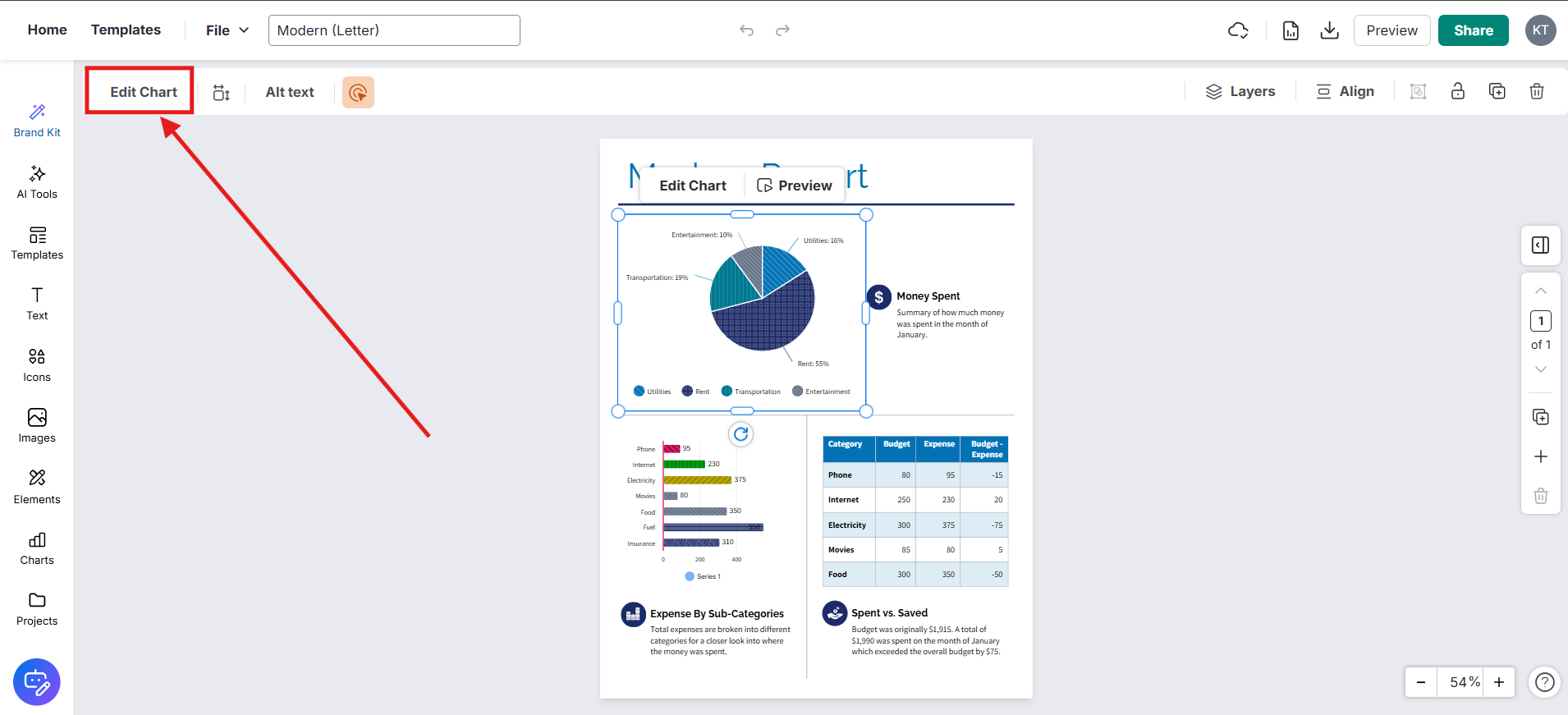Click the download icon in header
Viewport: 1568px width, 715px height.
point(1329,30)
